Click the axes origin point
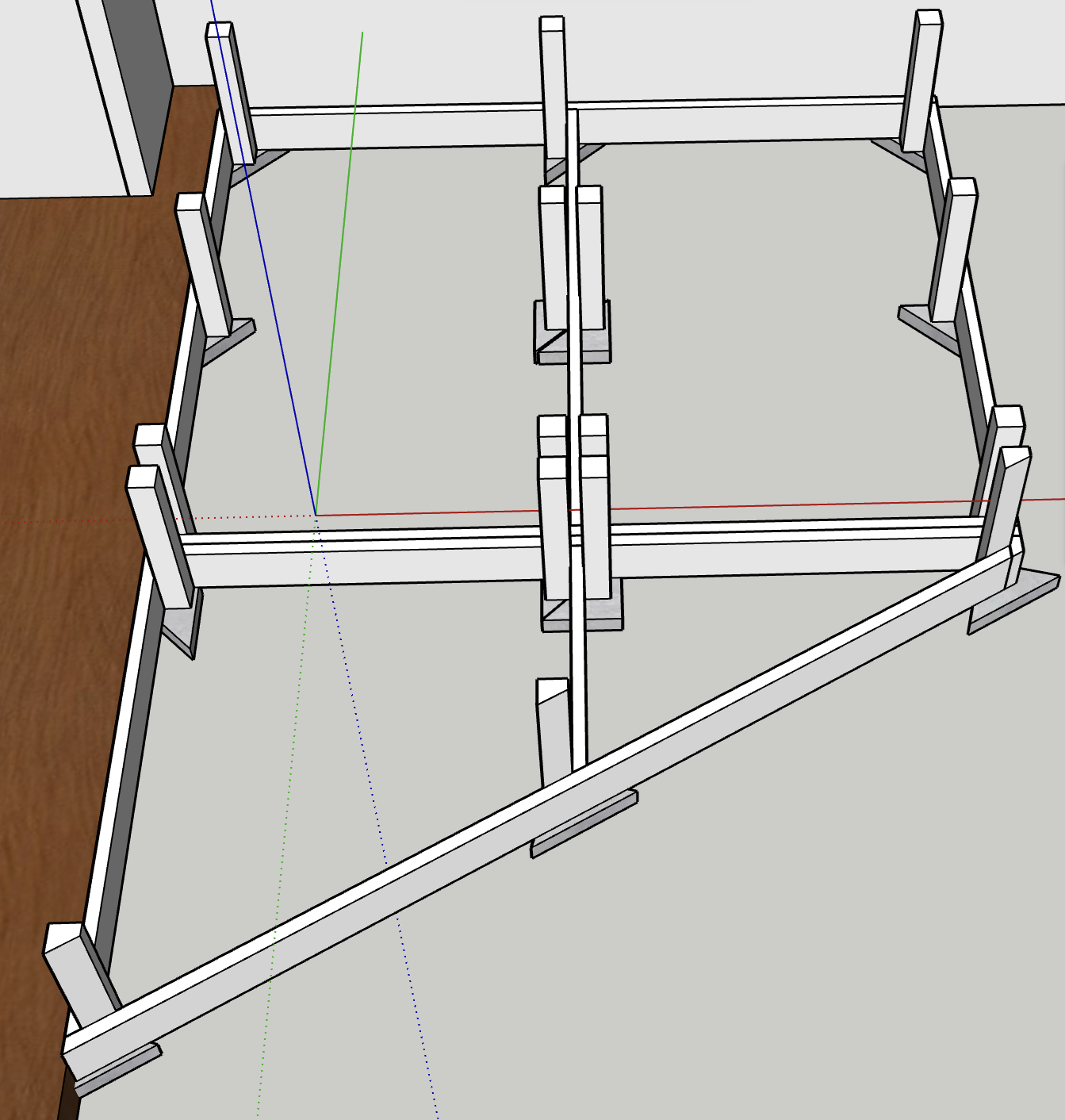Screen dimensions: 1065x1120 pos(316,516)
